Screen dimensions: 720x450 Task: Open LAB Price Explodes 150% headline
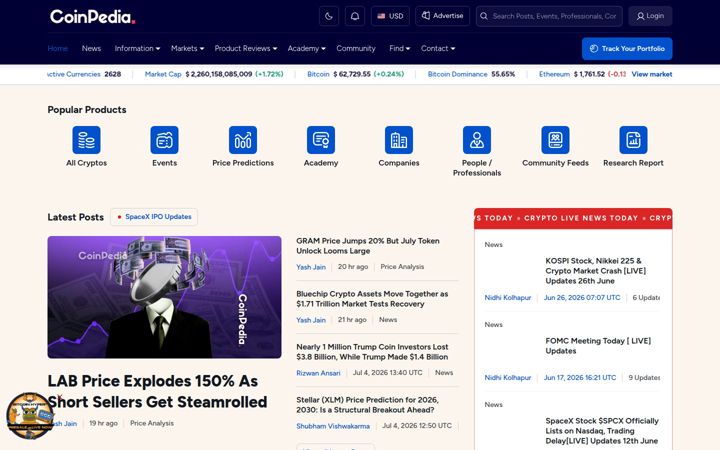(158, 391)
